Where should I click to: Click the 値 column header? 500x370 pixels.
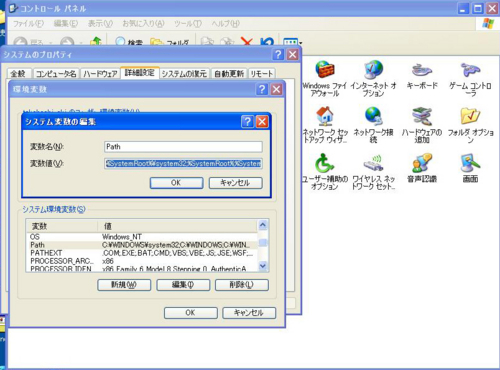[177, 226]
